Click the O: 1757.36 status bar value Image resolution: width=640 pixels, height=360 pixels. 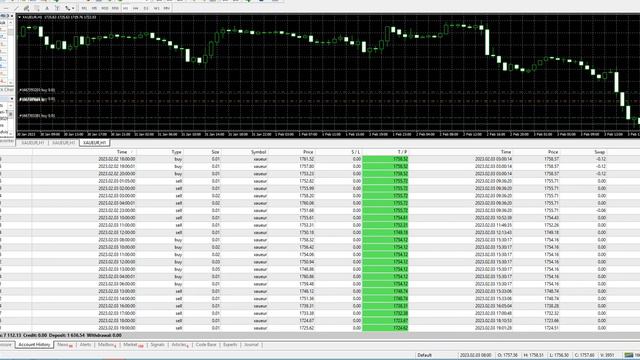(507, 355)
